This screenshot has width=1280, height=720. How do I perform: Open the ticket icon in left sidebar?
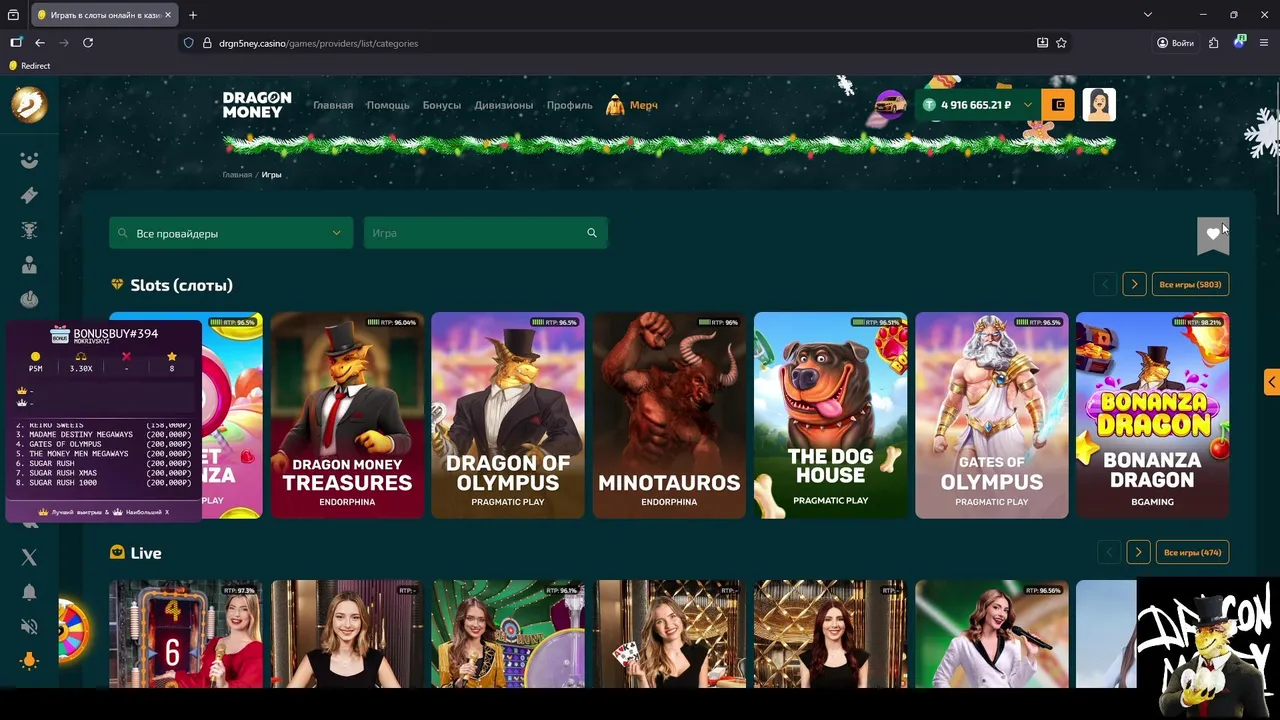tap(29, 195)
